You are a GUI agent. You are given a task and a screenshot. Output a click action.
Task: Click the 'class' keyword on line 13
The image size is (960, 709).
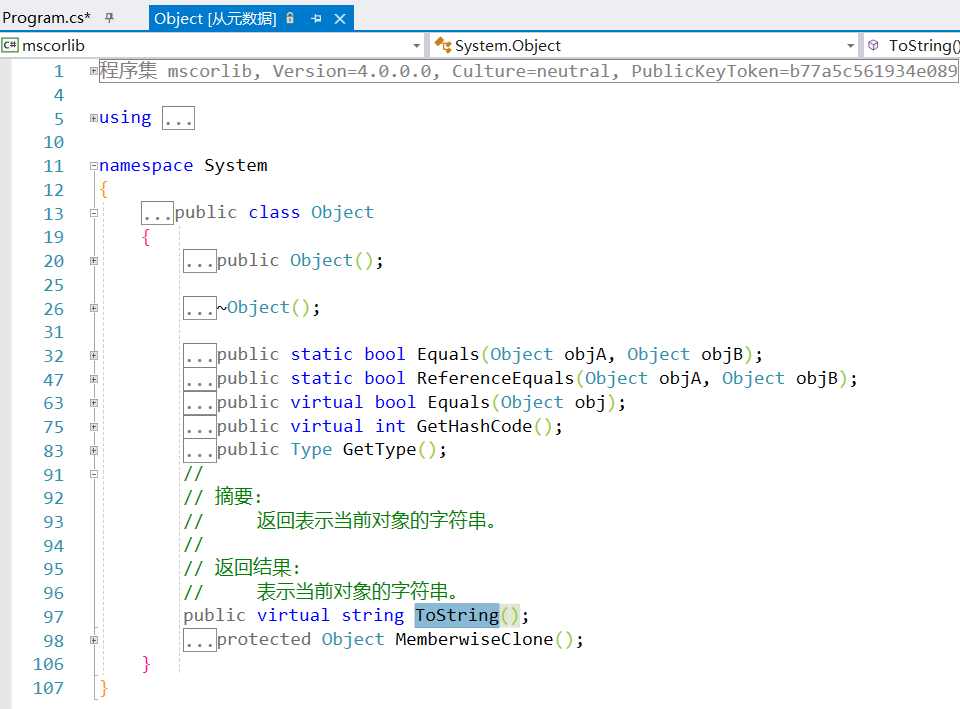coord(274,212)
